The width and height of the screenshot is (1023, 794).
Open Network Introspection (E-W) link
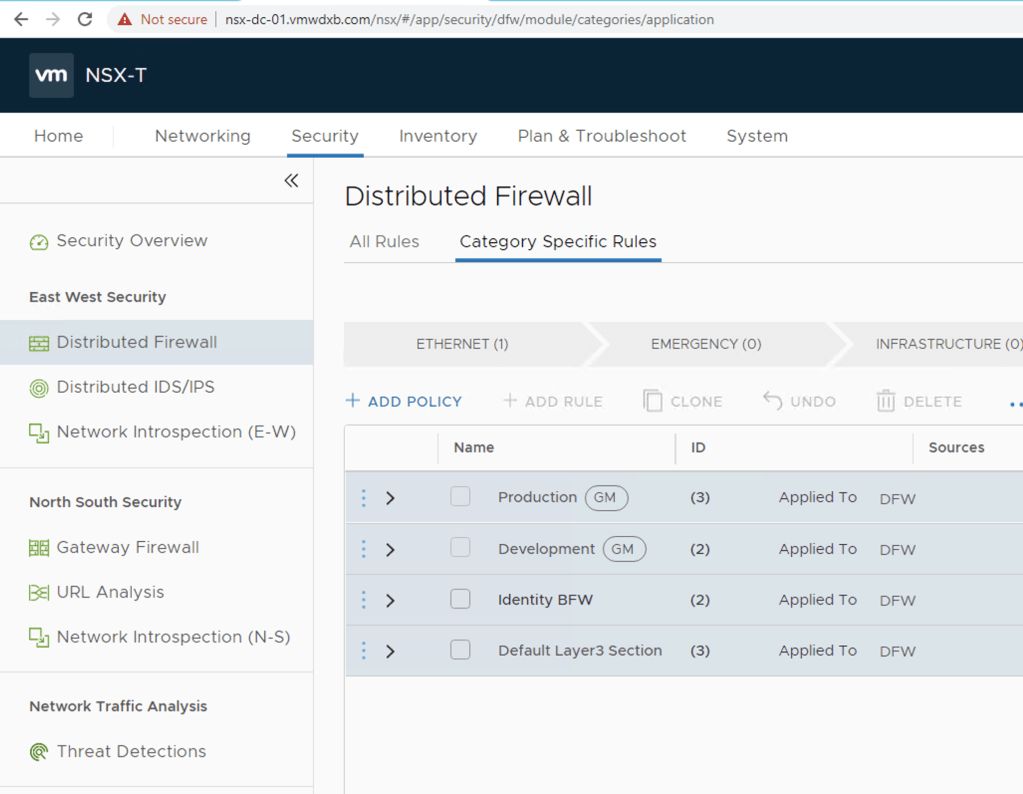[x=176, y=432]
